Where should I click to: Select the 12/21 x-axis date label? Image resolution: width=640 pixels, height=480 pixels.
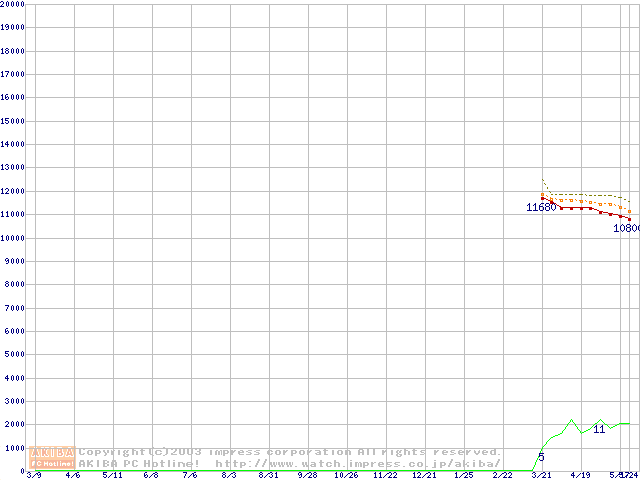[x=424, y=476]
